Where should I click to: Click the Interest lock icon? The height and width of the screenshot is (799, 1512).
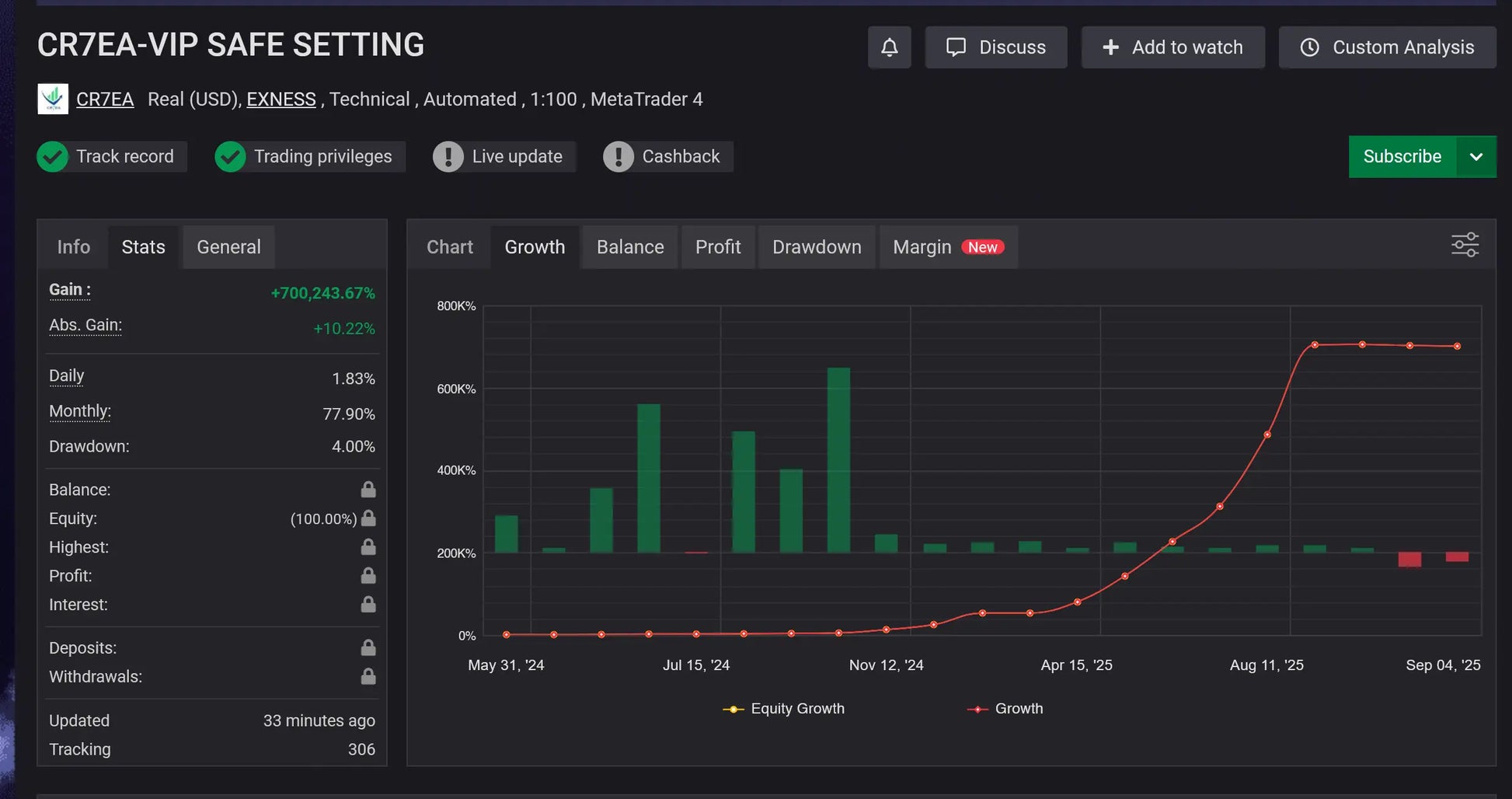pyautogui.click(x=368, y=604)
